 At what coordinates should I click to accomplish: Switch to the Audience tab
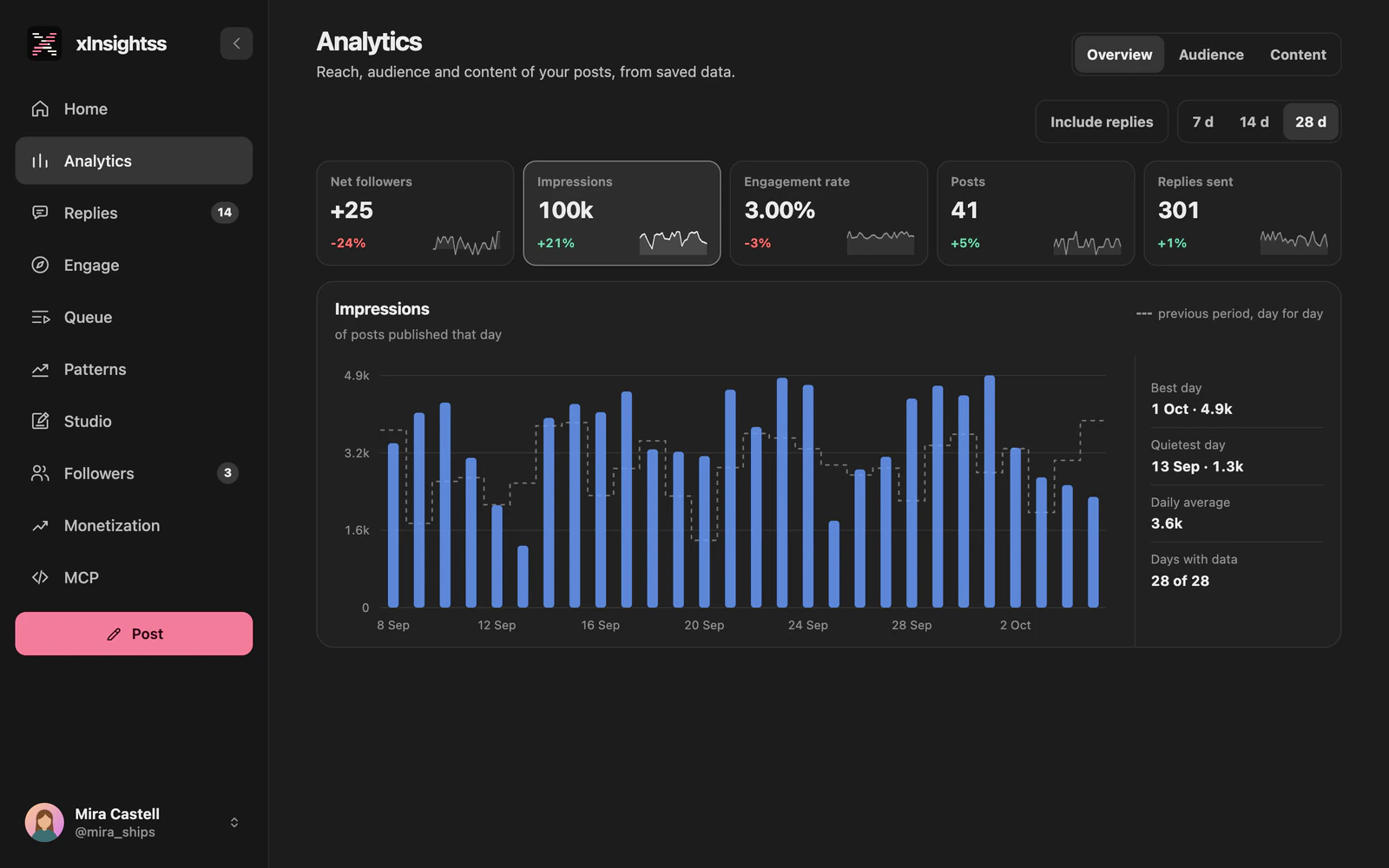coord(1211,55)
